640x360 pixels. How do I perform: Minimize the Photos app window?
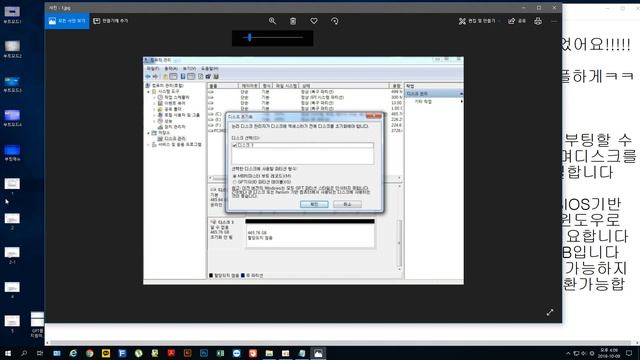(x=524, y=7)
